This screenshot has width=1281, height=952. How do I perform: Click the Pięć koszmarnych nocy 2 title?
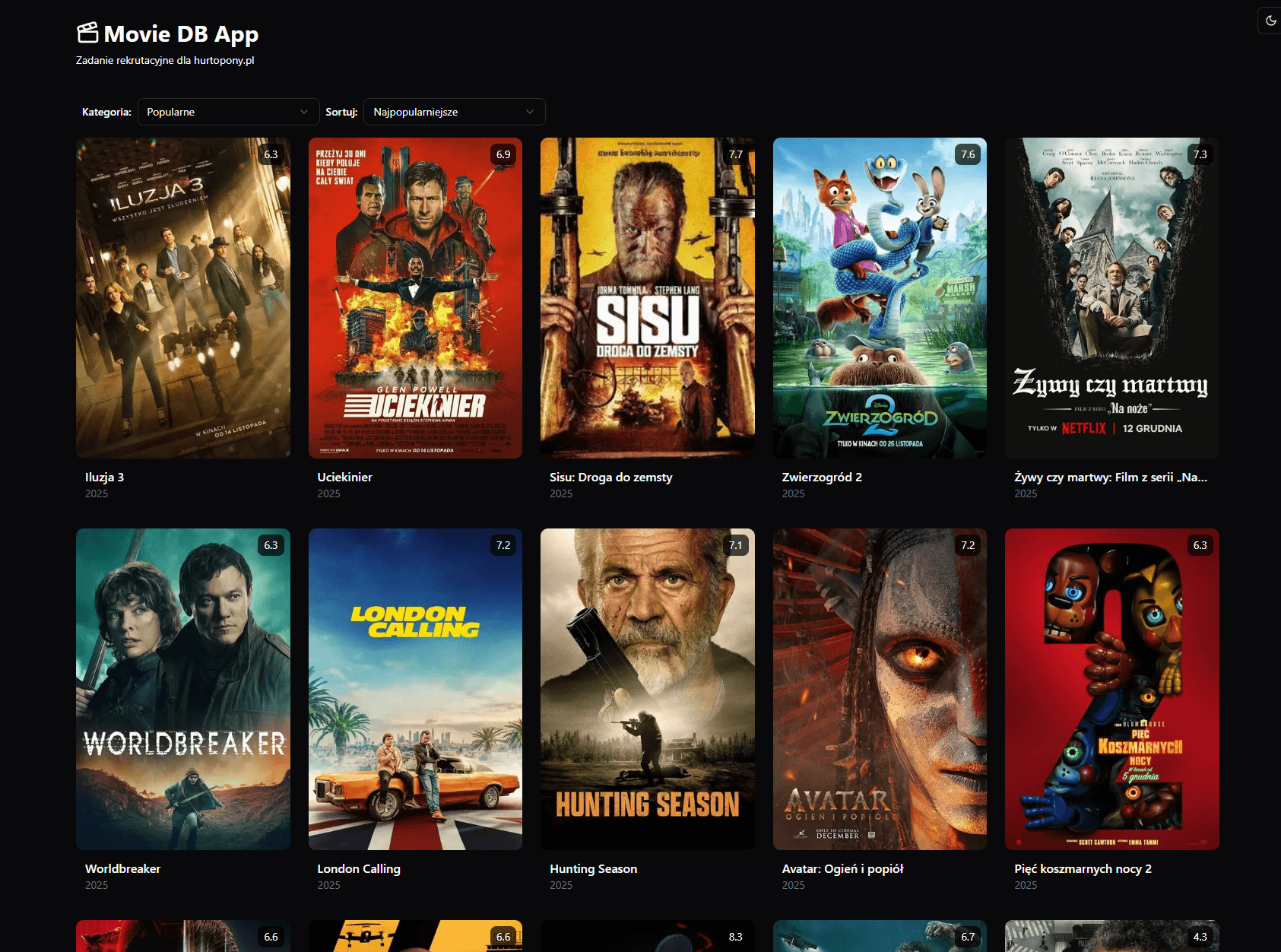tap(1083, 868)
